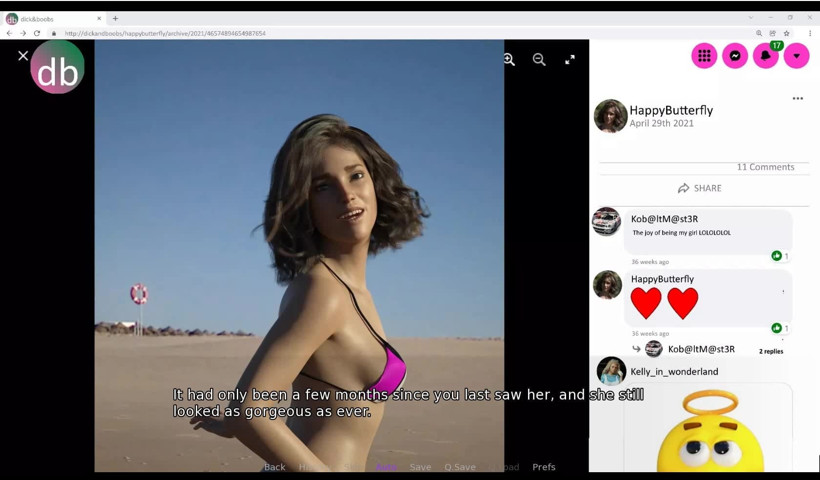Viewport: 820px width, 480px height.
Task: Open Kelly_in_wonderland avatar
Action: tap(611, 371)
